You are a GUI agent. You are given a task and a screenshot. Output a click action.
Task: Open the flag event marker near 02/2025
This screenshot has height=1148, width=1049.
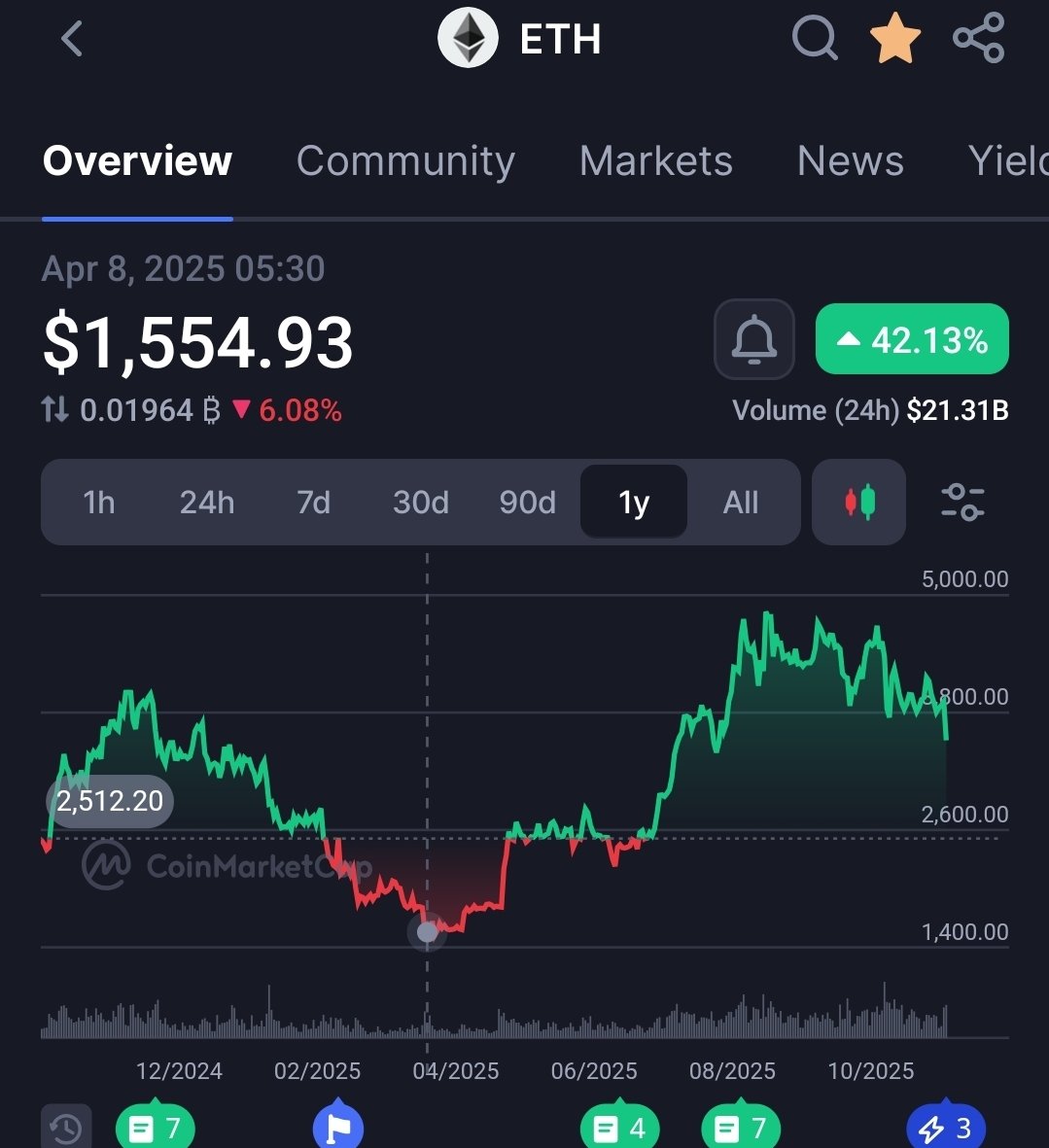coord(337,1126)
